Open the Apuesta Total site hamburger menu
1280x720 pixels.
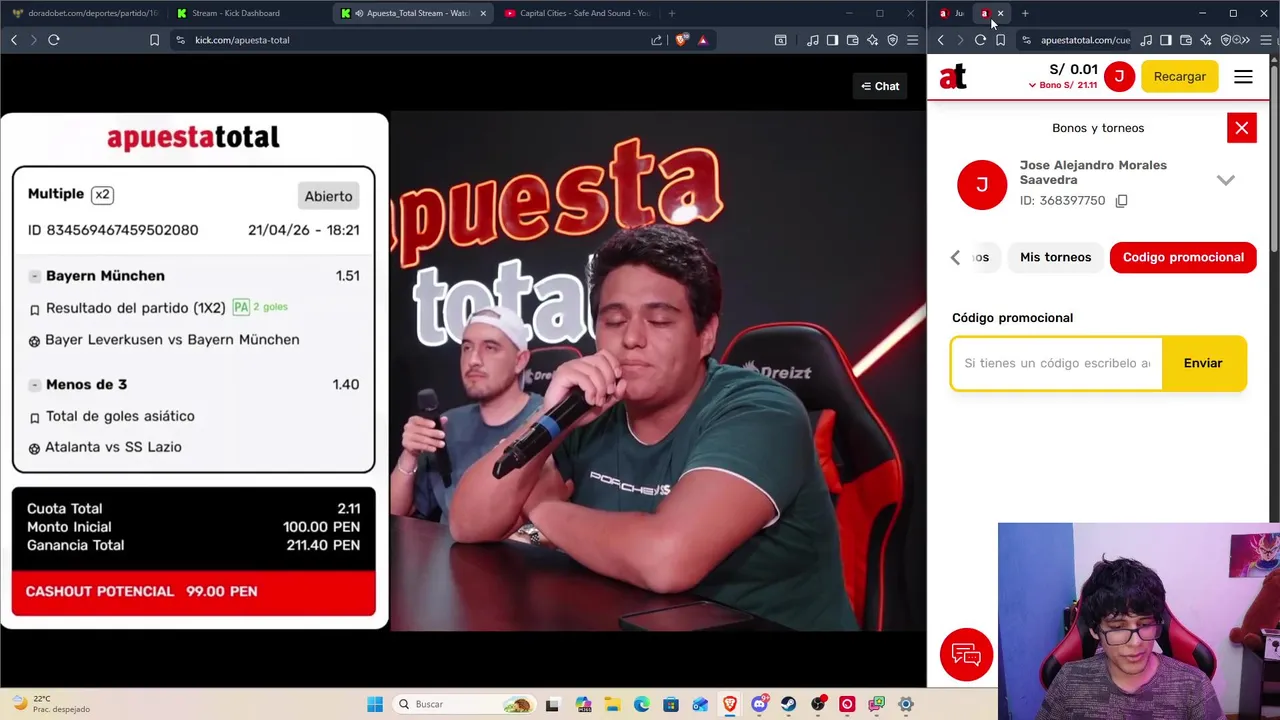click(x=1243, y=77)
